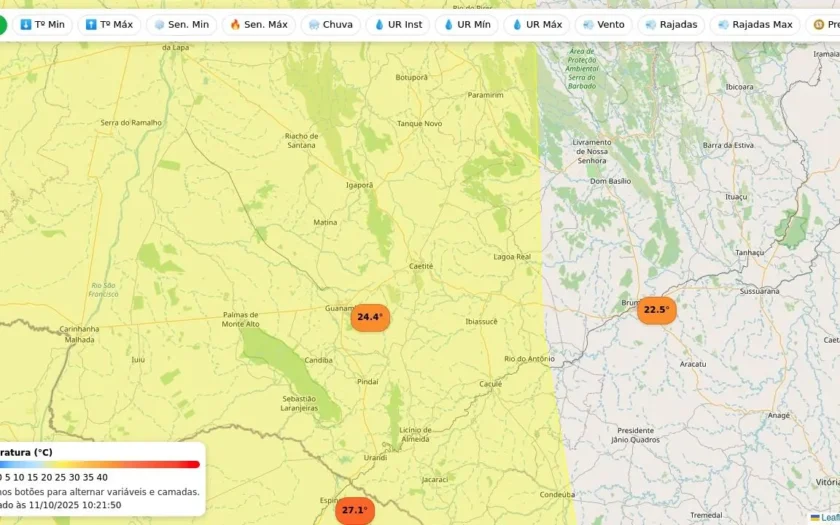Click the Pindaí town label
Viewport: 840px width, 525px height.
click(x=368, y=382)
